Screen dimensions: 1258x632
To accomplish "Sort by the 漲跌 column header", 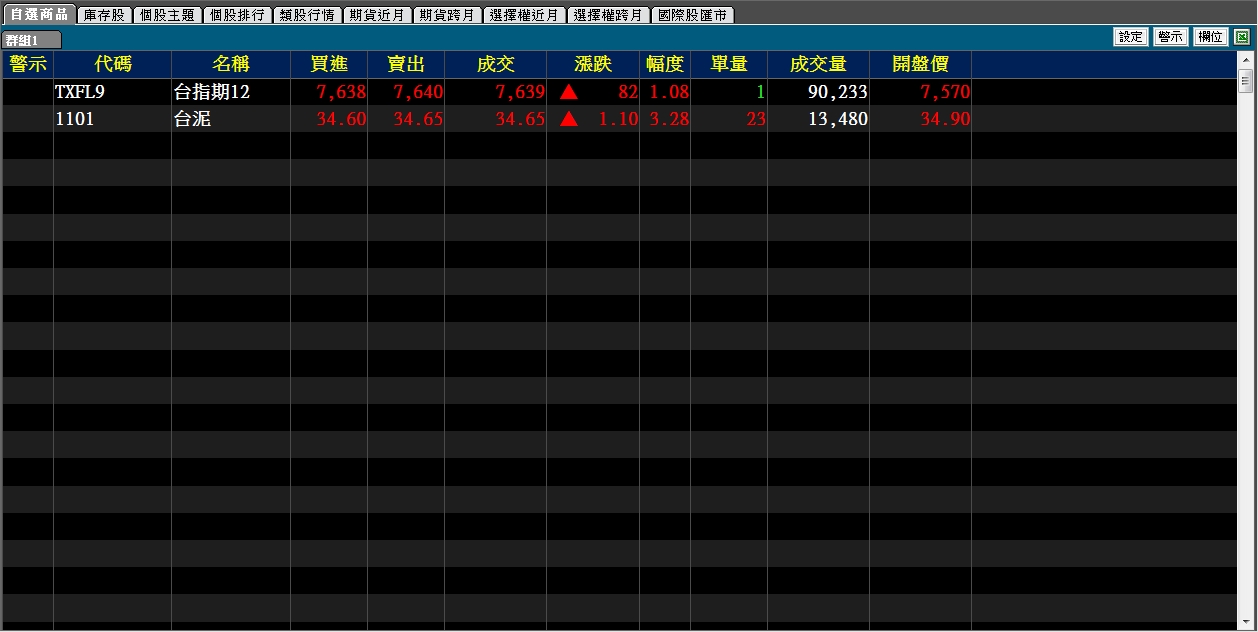I will pyautogui.click(x=593, y=64).
